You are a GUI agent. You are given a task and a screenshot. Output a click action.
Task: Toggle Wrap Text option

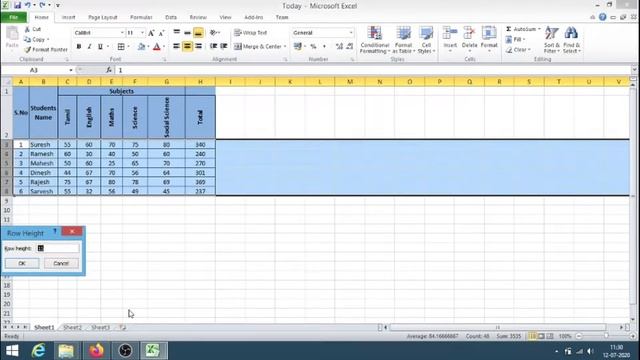pos(251,33)
